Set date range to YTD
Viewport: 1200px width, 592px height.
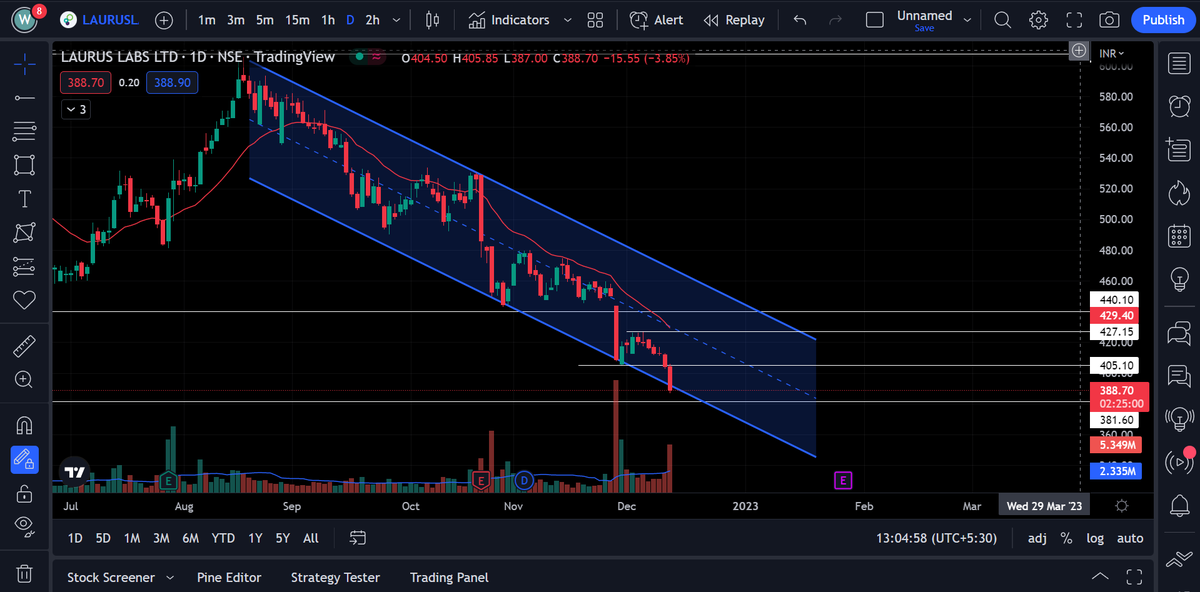[223, 538]
